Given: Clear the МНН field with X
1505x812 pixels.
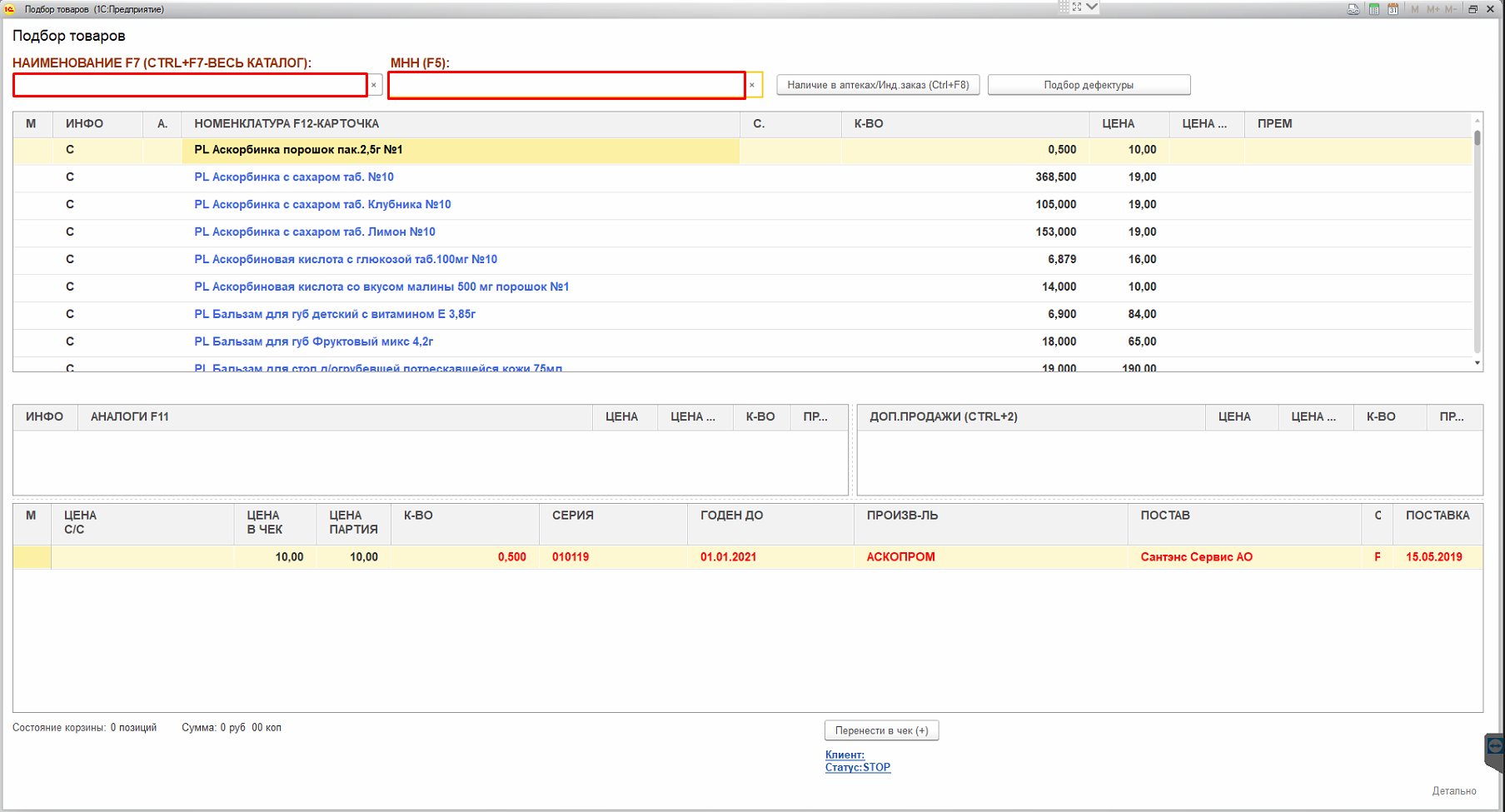Looking at the screenshot, I should pos(752,85).
